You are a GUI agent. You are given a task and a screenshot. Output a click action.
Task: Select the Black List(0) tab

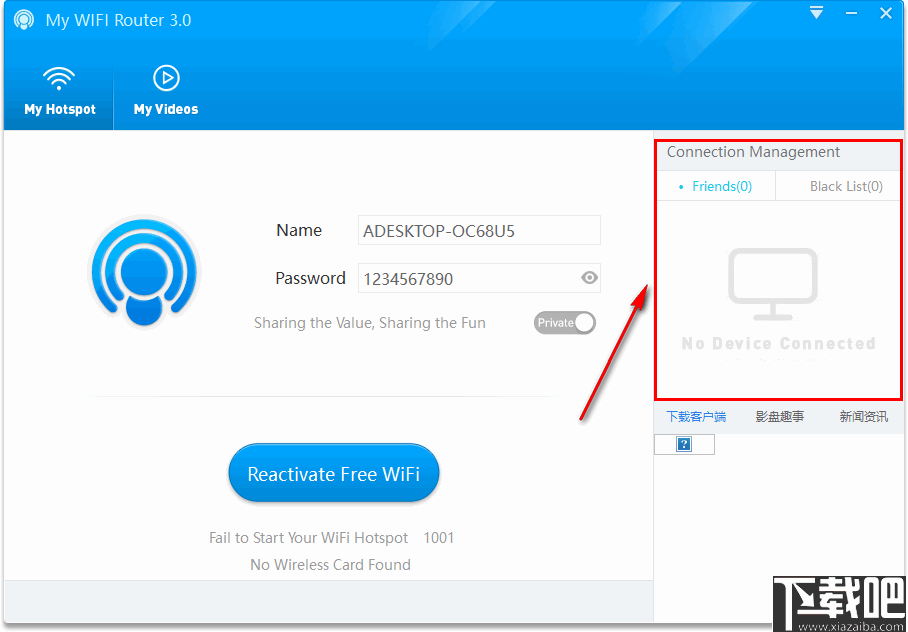(x=838, y=186)
